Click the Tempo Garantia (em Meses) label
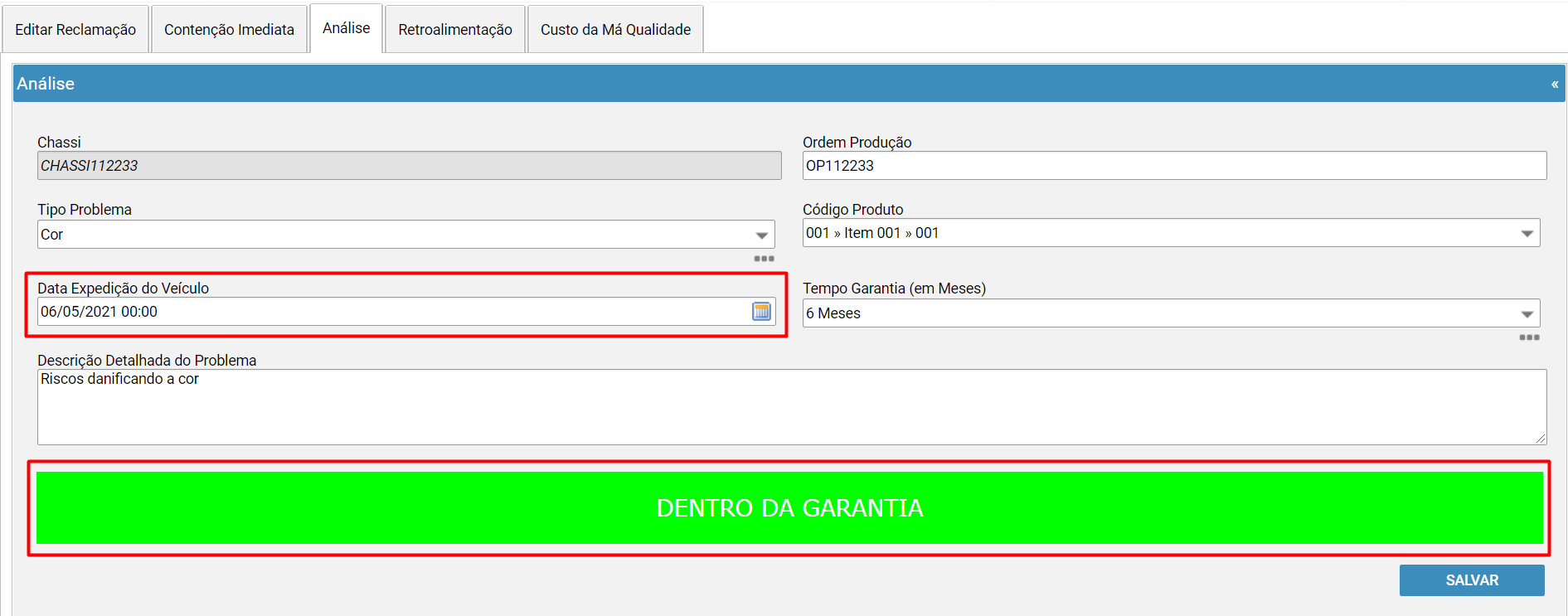1568x616 pixels. 894,289
